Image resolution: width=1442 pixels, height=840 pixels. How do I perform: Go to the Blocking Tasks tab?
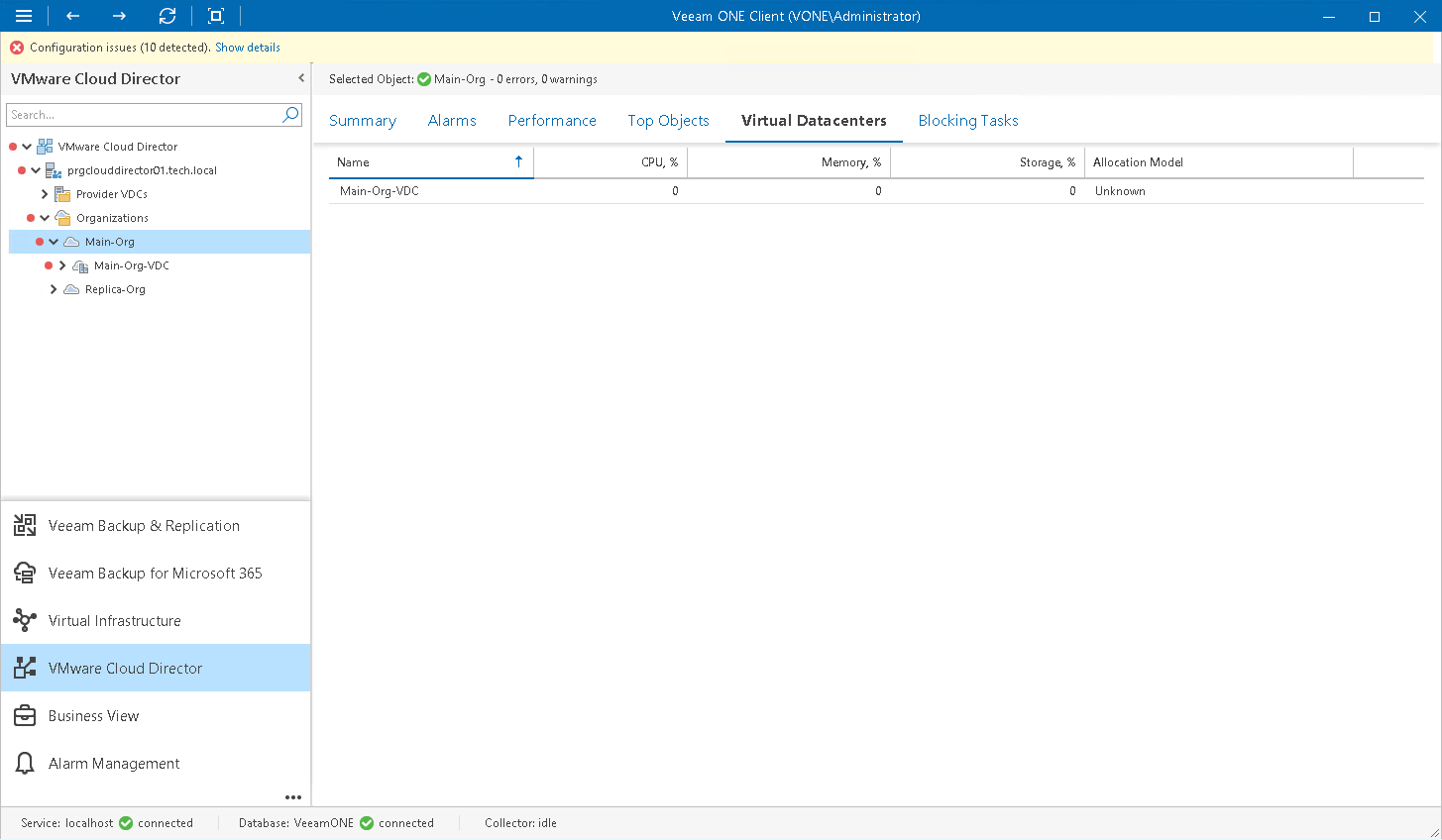pyautogui.click(x=968, y=121)
